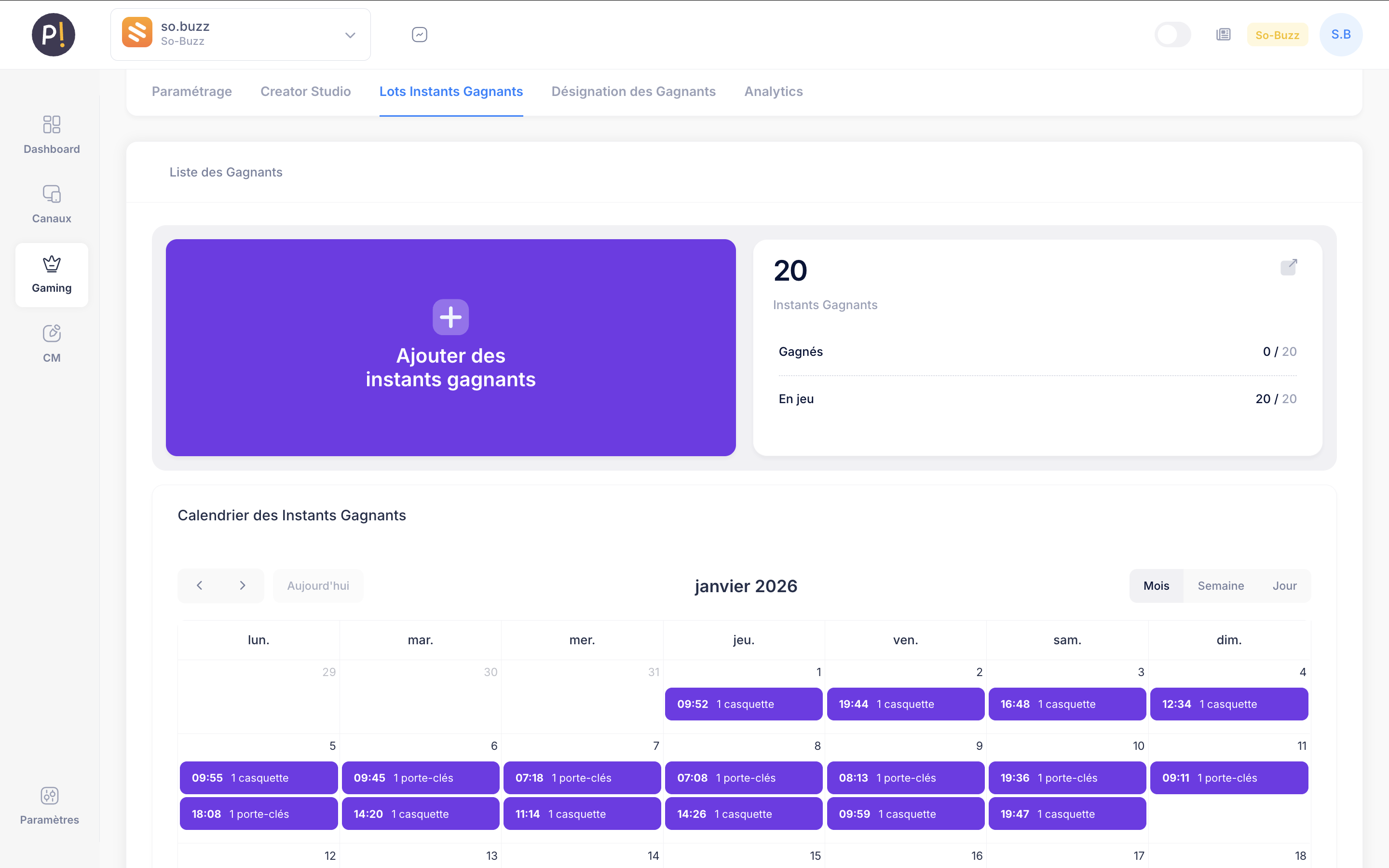Expand the Instants Gagnants stats via the arrow icon
The width and height of the screenshot is (1389, 868).
[1290, 266]
